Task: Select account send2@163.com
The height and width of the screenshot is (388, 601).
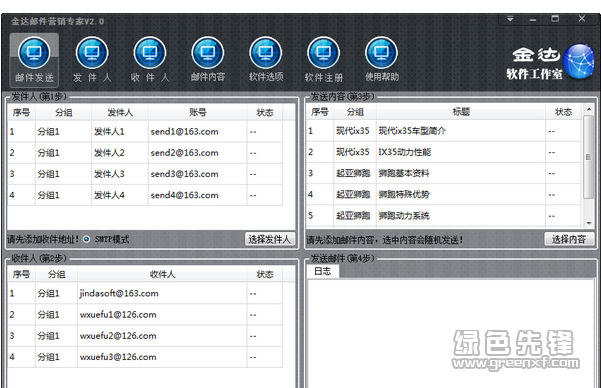Action: (x=184, y=153)
